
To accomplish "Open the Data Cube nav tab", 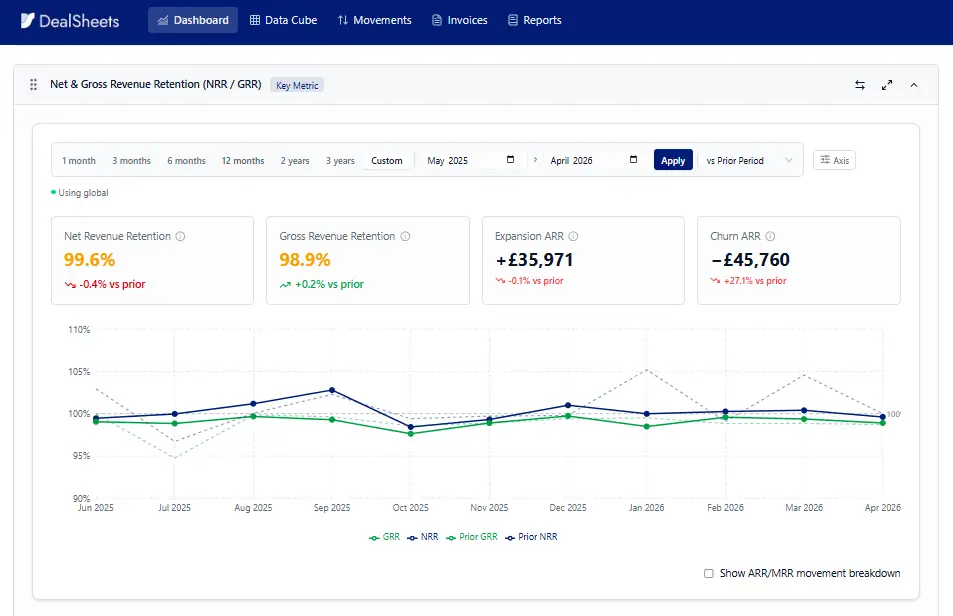I will (283, 20).
